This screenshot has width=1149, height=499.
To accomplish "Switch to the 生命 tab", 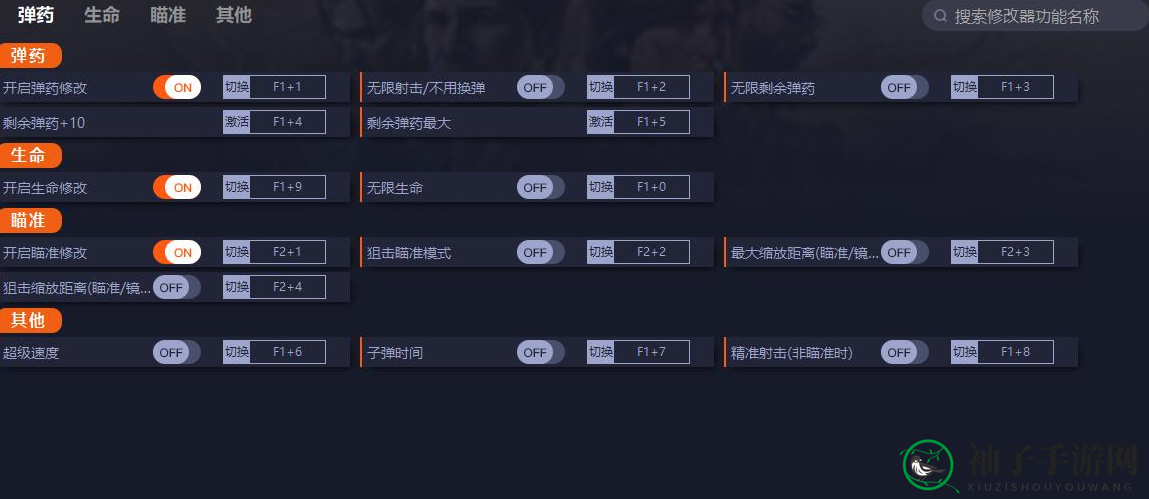I will click(x=102, y=15).
